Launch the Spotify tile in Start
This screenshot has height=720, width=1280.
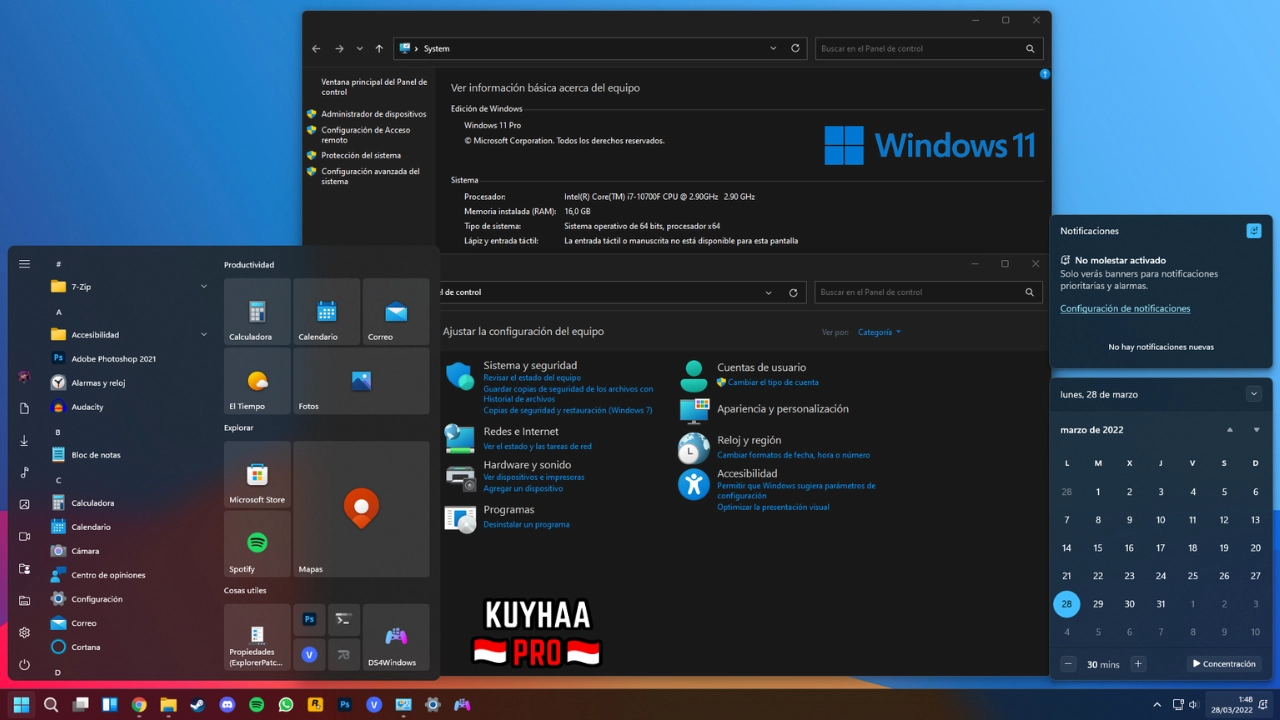click(x=257, y=544)
